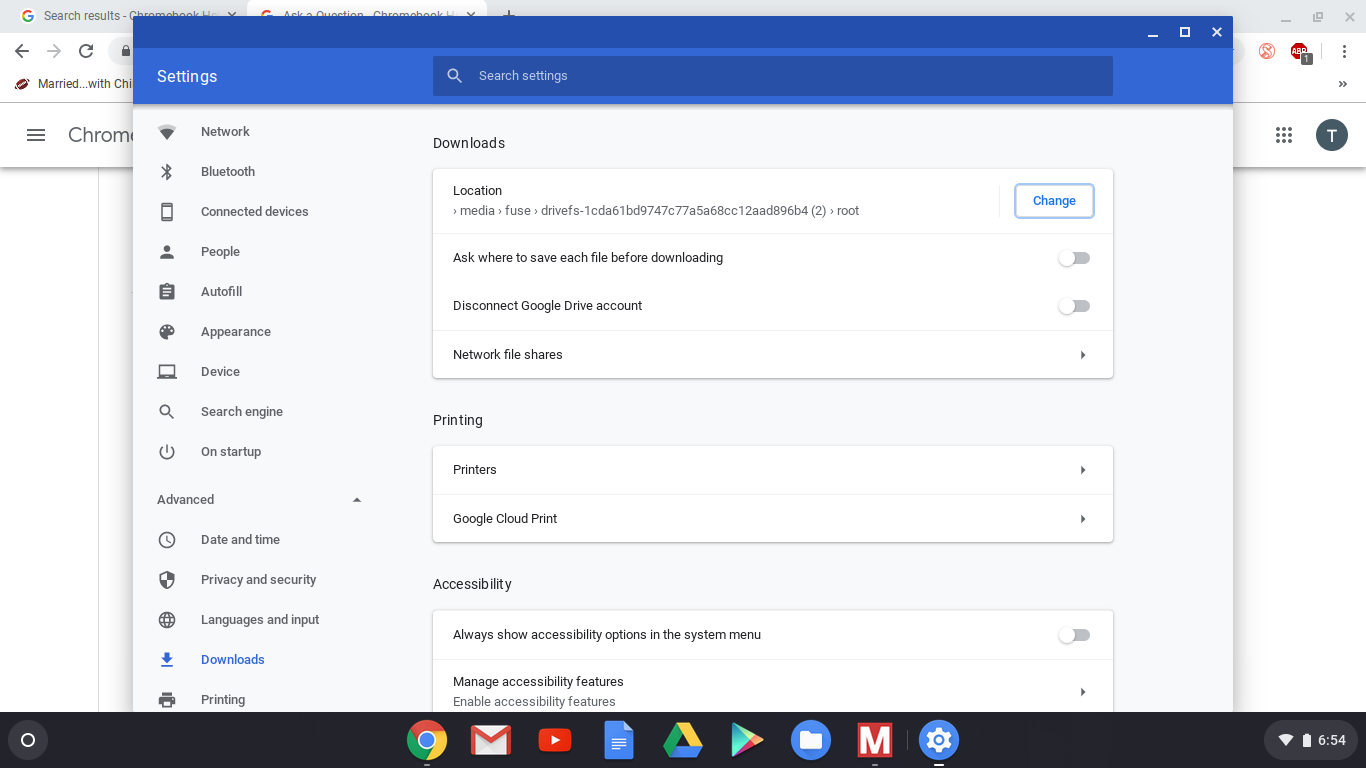The height and width of the screenshot is (768, 1366).
Task: Click Change download location button
Action: [1054, 201]
